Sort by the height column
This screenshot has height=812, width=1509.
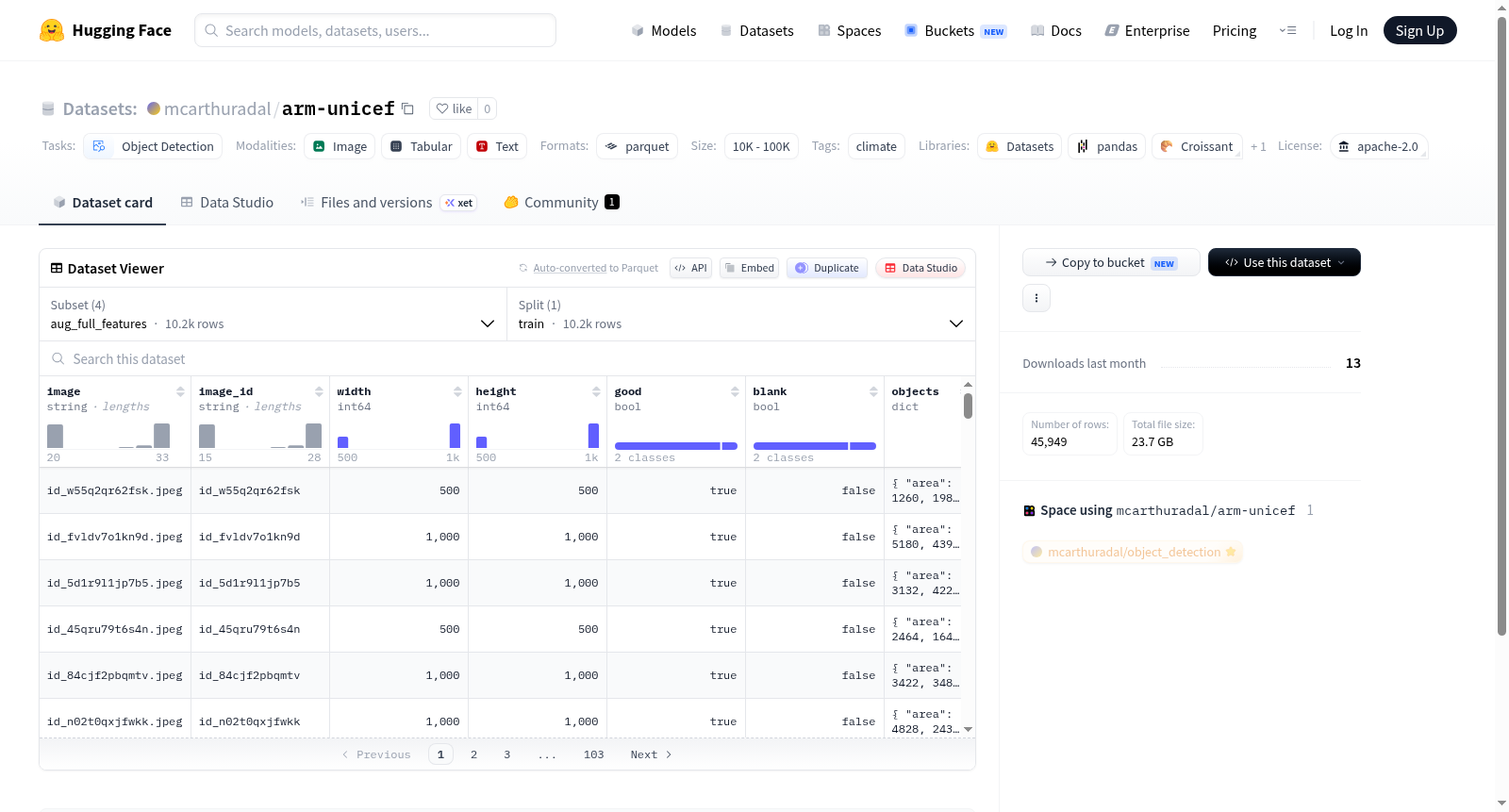point(596,391)
